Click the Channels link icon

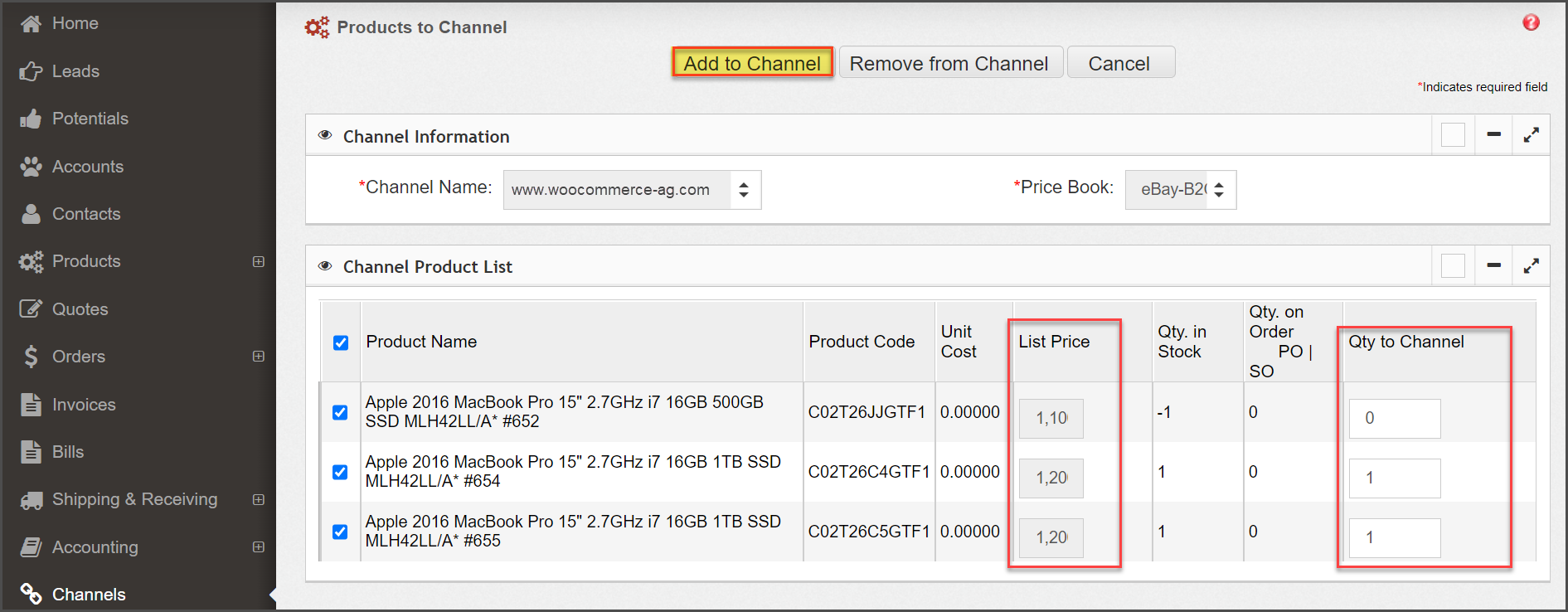[x=31, y=595]
